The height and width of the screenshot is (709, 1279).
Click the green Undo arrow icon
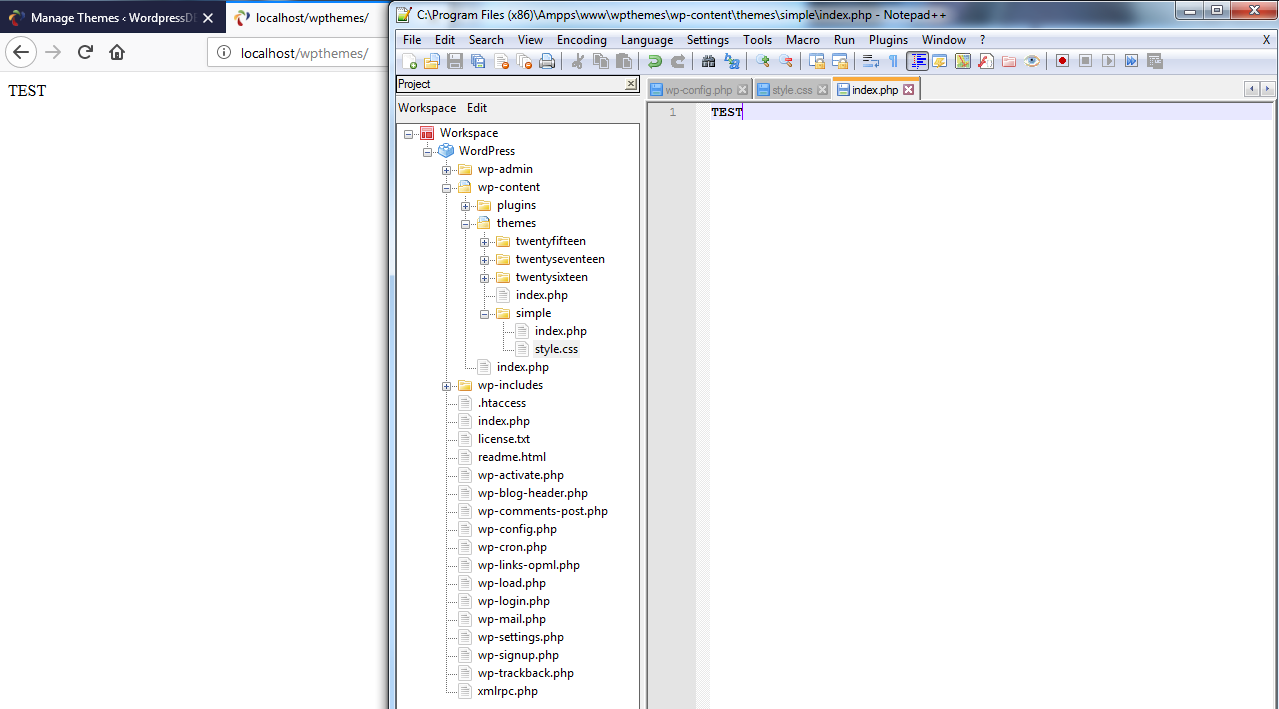coord(654,61)
